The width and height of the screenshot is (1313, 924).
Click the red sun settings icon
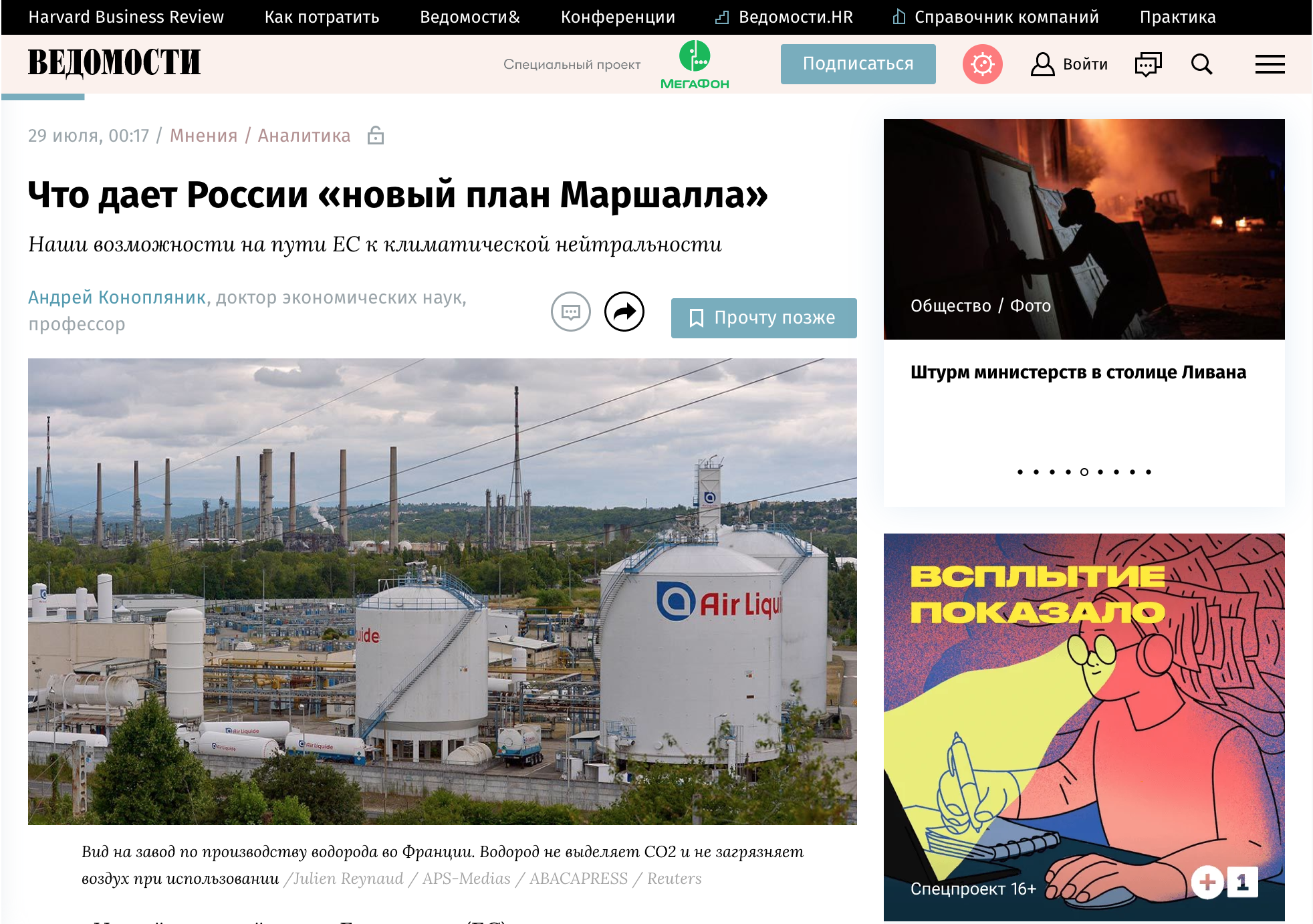(982, 64)
